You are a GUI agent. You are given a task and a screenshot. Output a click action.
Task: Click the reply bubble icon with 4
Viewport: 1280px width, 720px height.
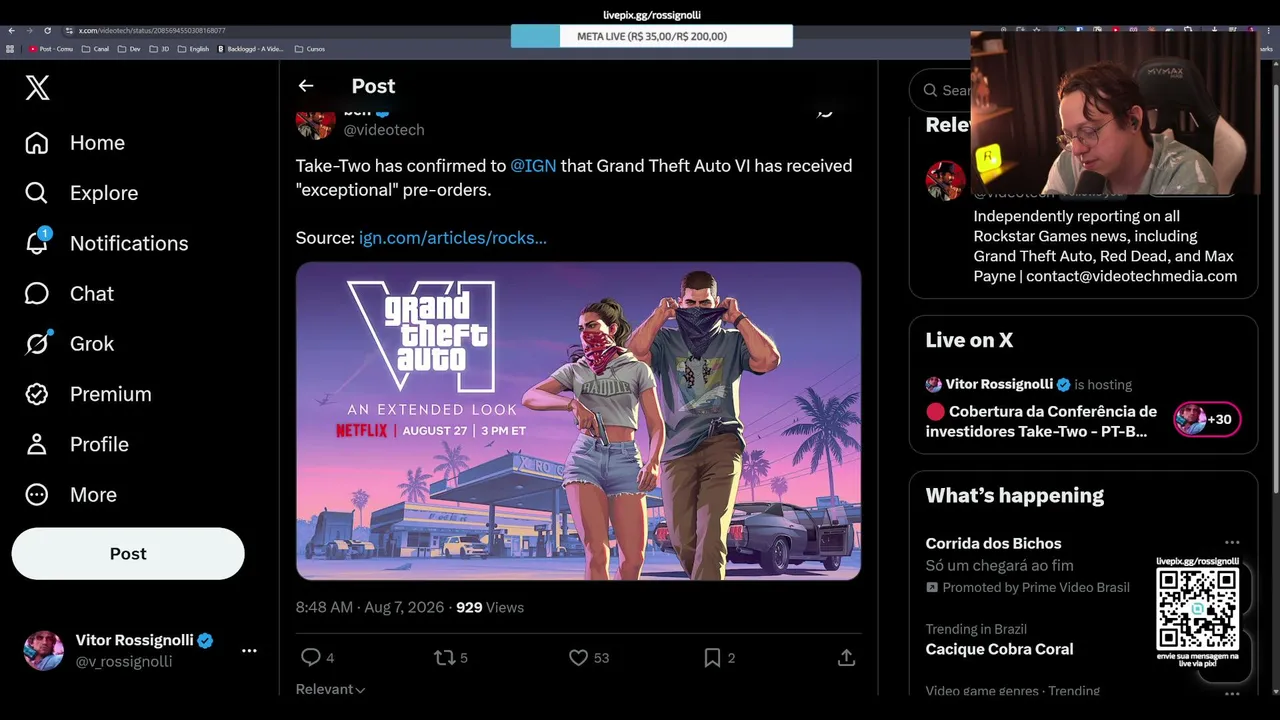tap(311, 657)
